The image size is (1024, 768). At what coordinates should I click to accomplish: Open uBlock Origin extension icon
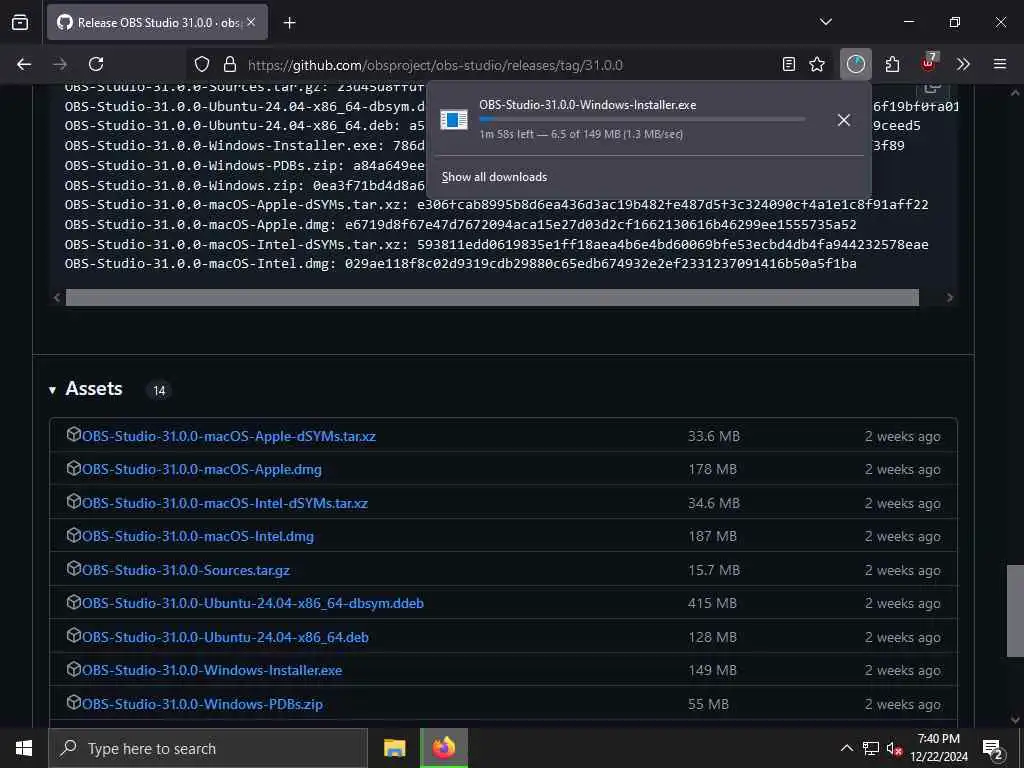[x=929, y=63]
